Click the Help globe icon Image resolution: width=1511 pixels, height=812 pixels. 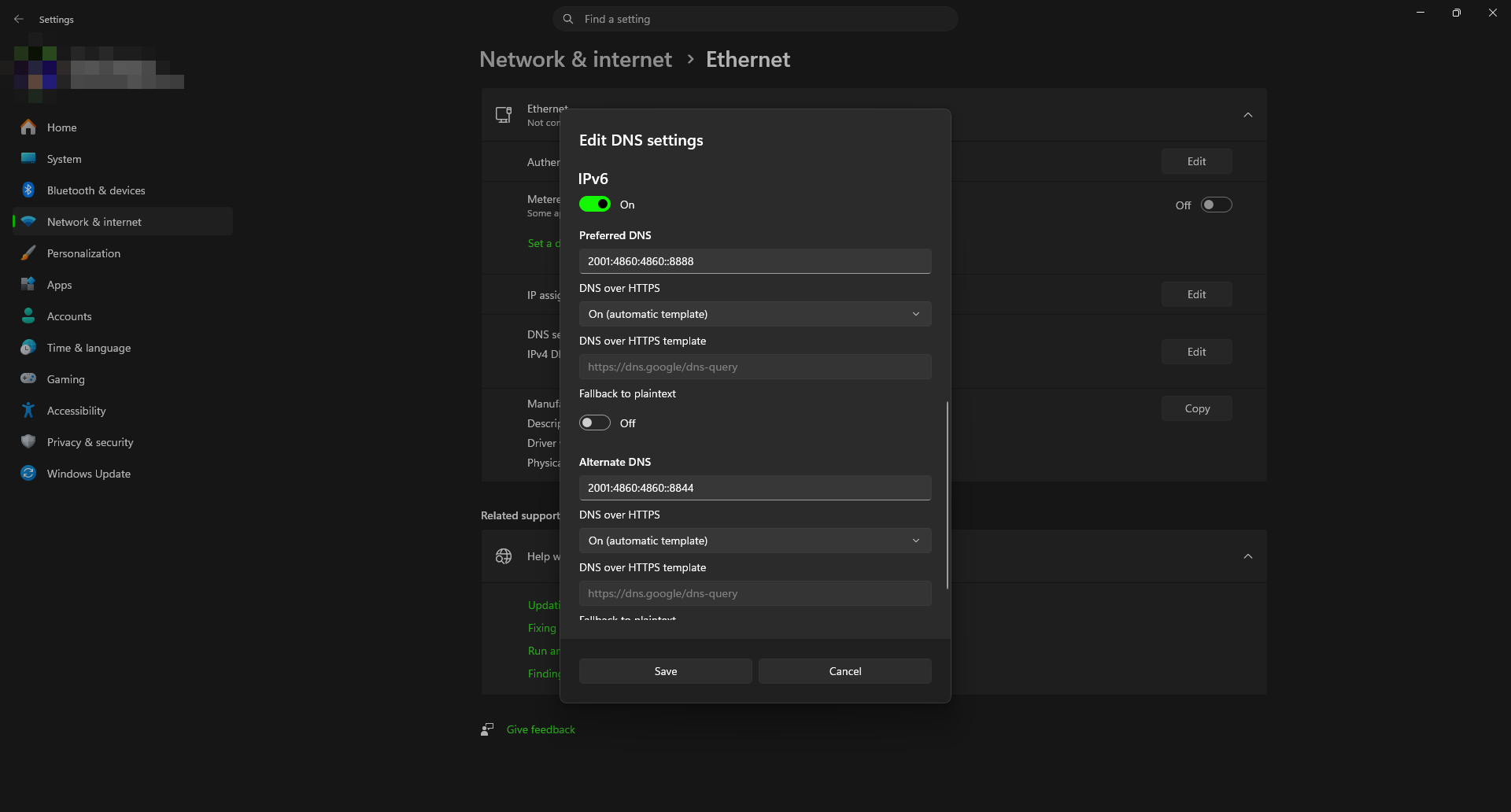504,556
